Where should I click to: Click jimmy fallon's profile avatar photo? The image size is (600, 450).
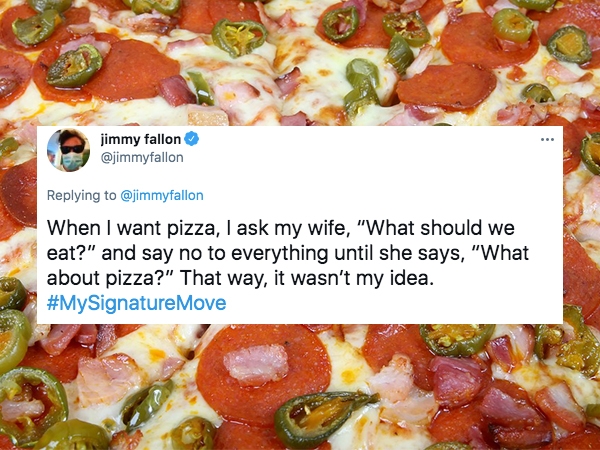pyautogui.click(x=68, y=150)
